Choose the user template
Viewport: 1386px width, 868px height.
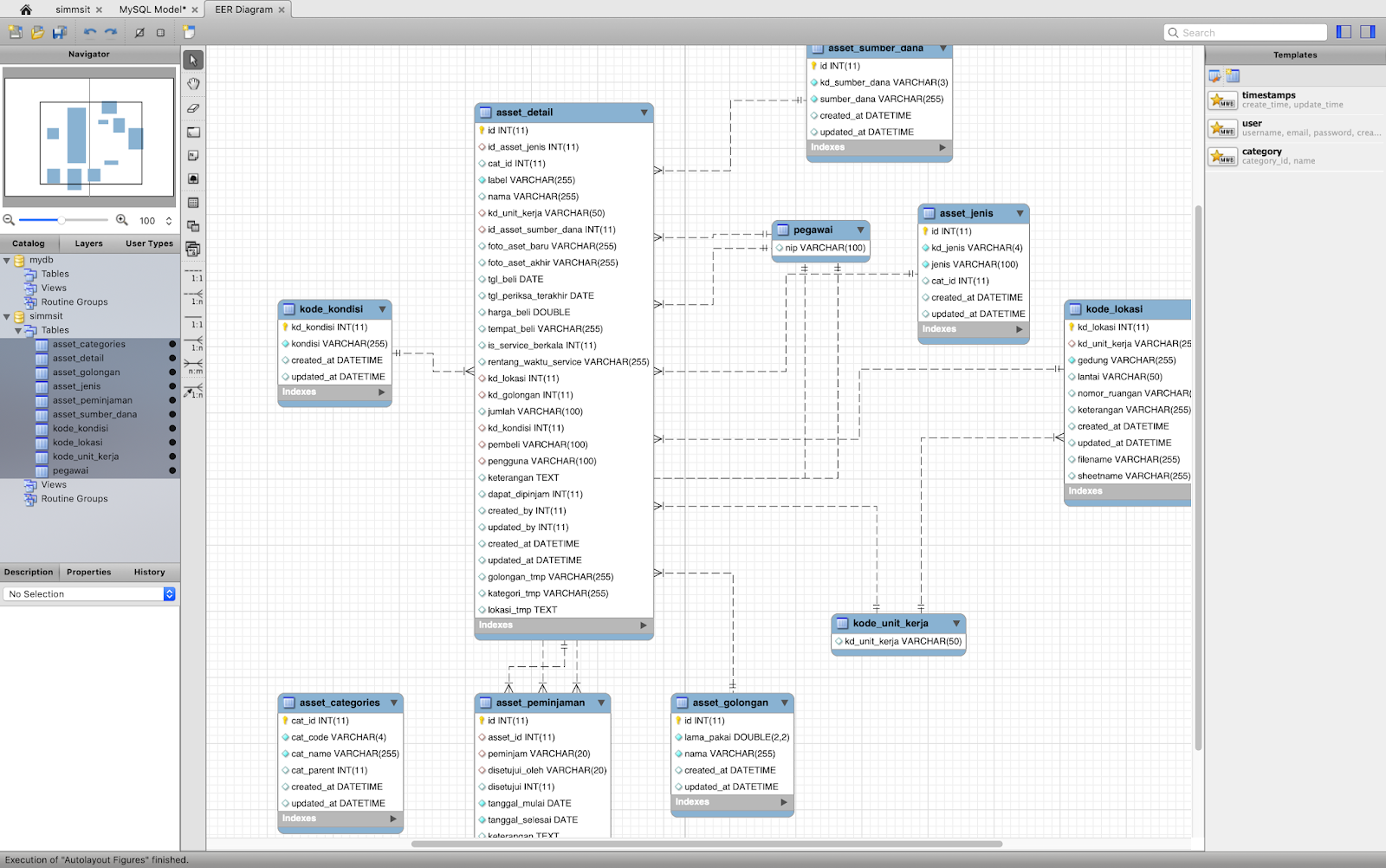click(1294, 128)
